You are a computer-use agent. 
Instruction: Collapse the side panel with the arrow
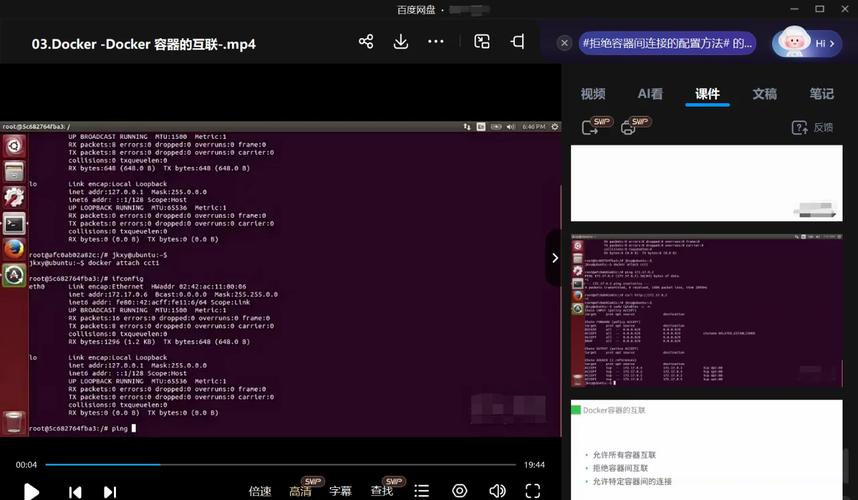pos(554,258)
